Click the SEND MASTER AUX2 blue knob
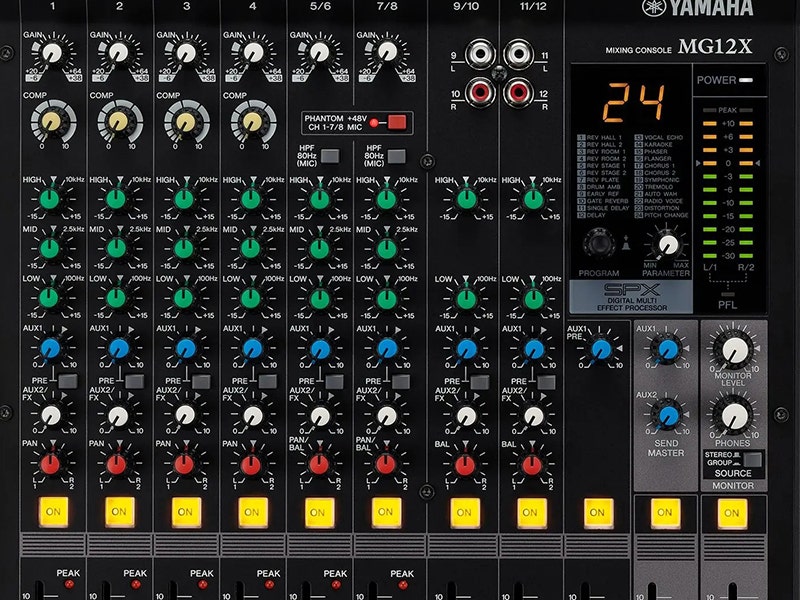 pyautogui.click(x=668, y=416)
